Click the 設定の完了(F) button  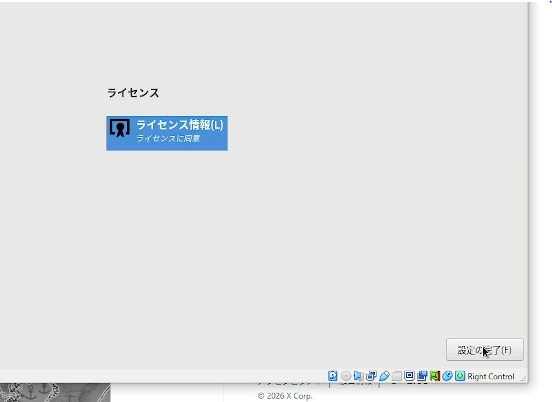pyautogui.click(x=485, y=350)
